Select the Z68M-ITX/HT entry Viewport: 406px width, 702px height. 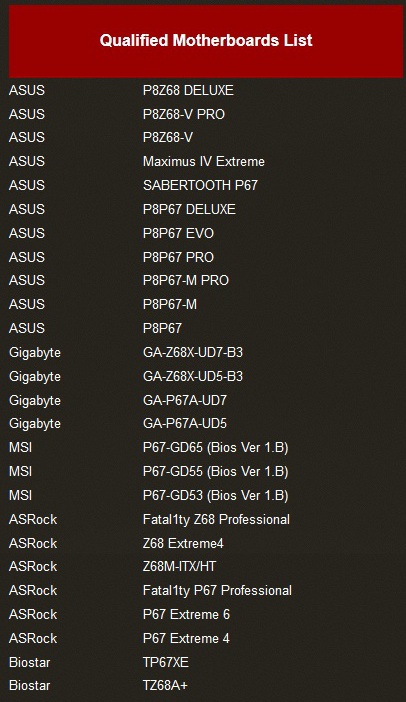(x=179, y=566)
